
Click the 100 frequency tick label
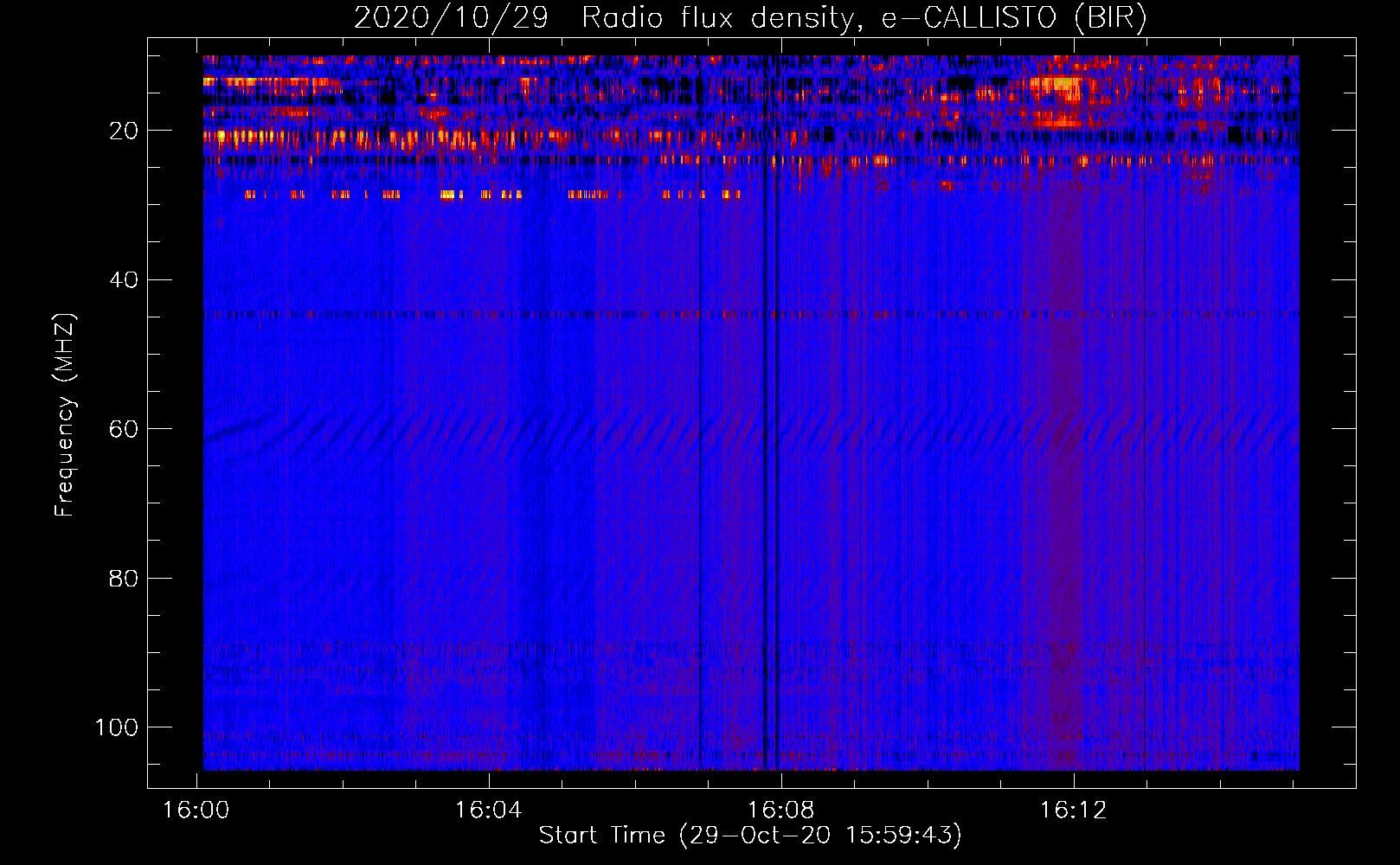tap(117, 727)
